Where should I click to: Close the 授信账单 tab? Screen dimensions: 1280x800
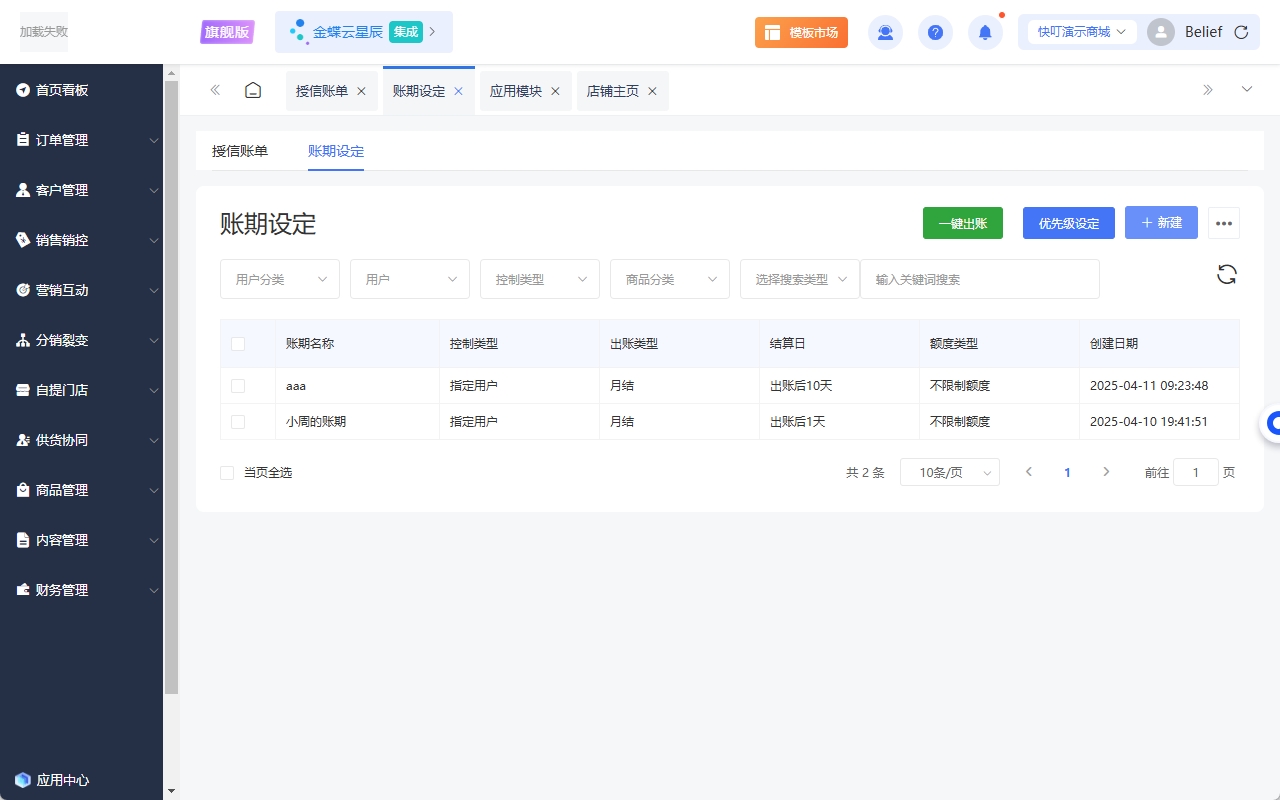pyautogui.click(x=361, y=91)
